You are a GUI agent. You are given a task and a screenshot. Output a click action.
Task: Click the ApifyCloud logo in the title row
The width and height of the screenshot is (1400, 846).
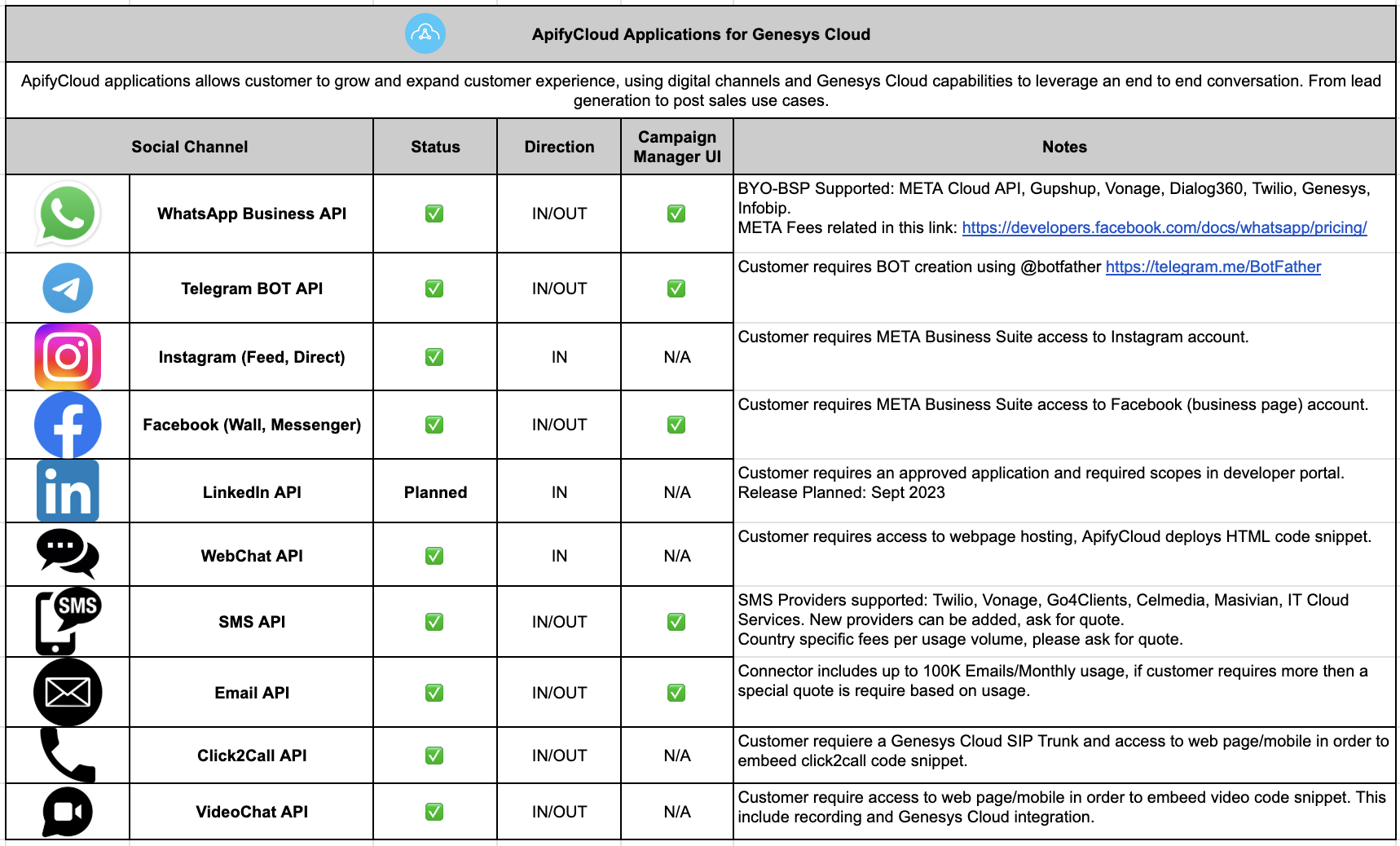coord(425,33)
